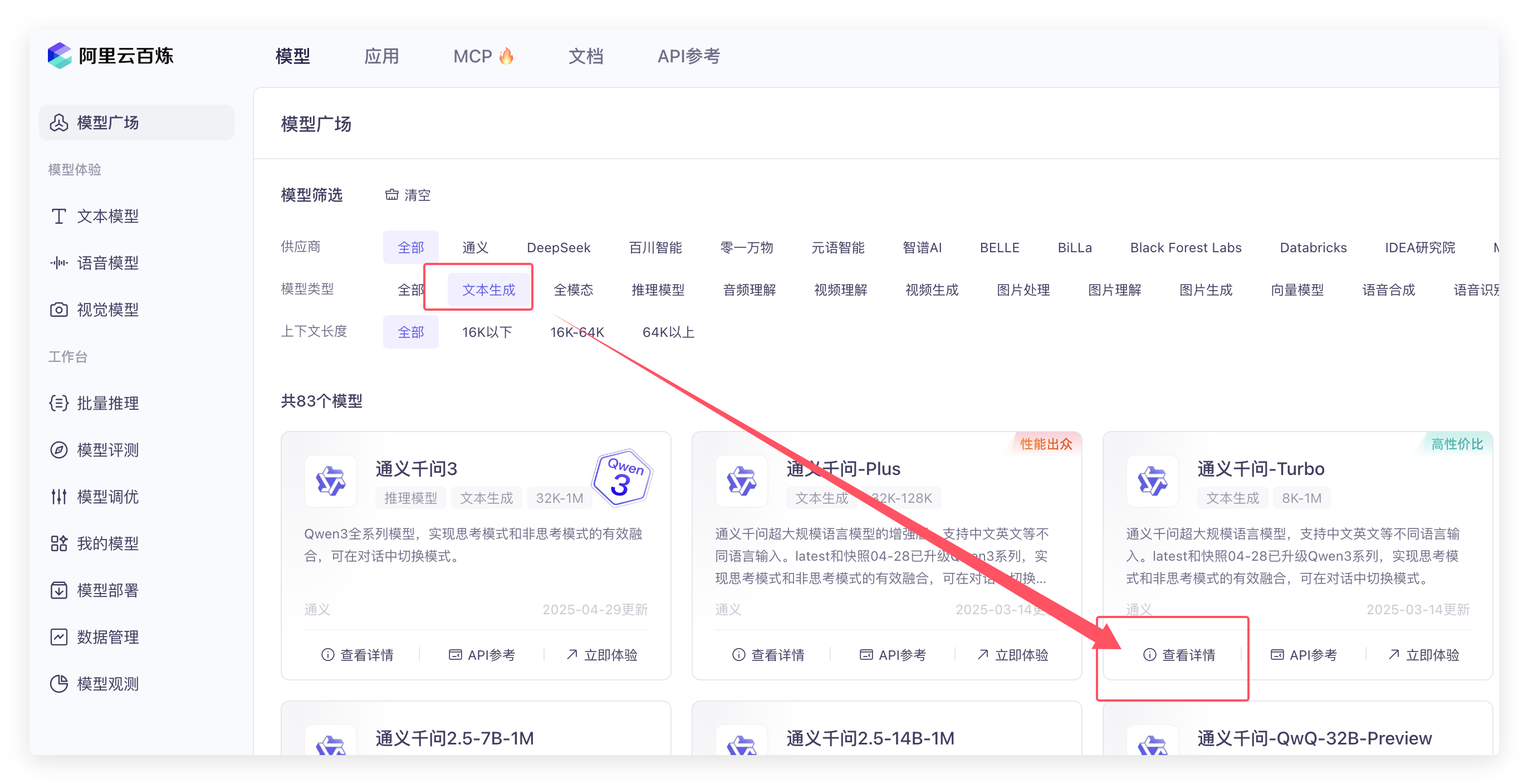Screen dimensions: 1528x784
Task: Click 立即体验 on the 通义千问-Plus card
Action: 1012,655
